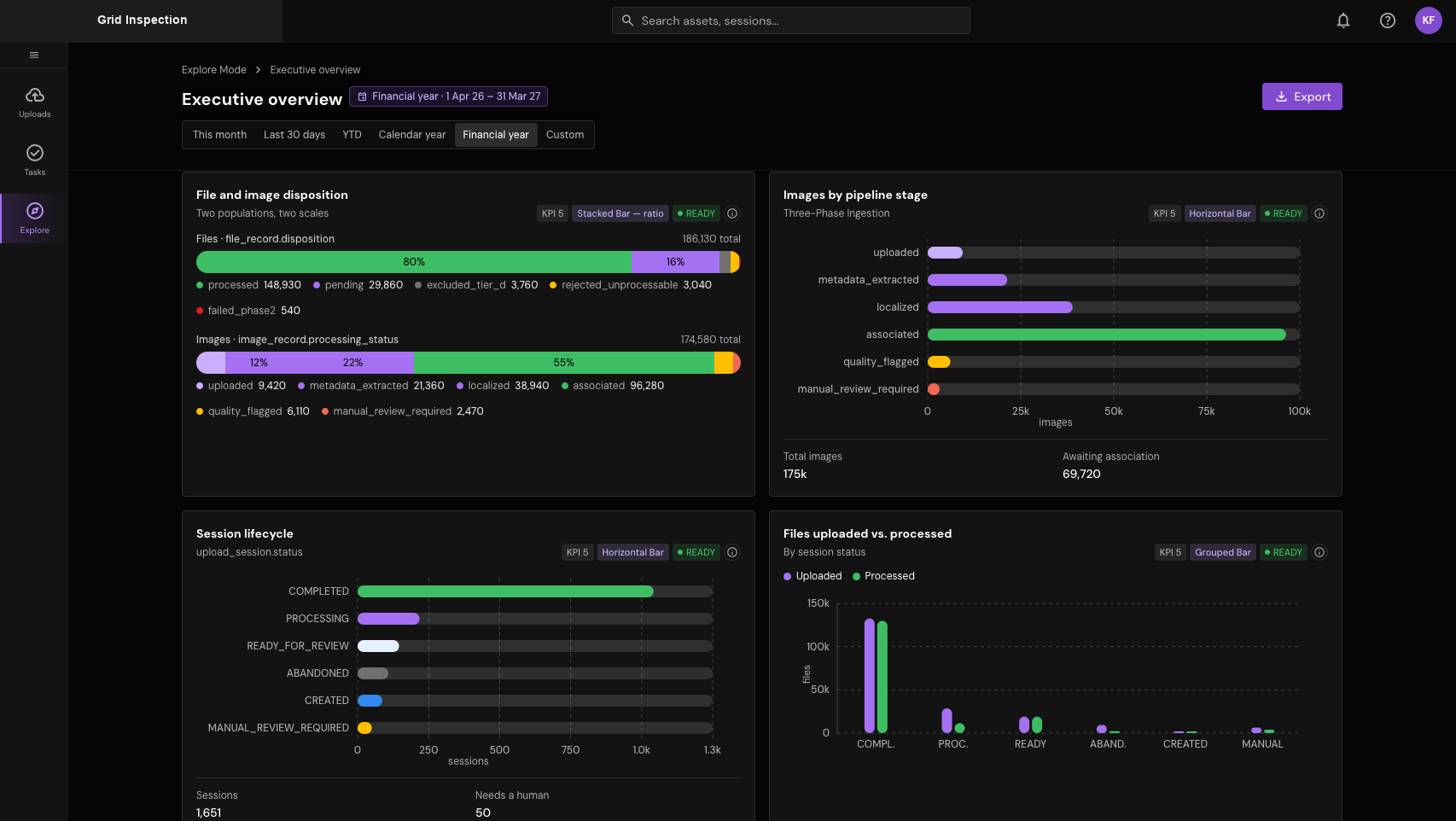Viewport: 1456px width, 821px height.
Task: Click READY status badge on Session lifecycle
Action: [x=696, y=552]
